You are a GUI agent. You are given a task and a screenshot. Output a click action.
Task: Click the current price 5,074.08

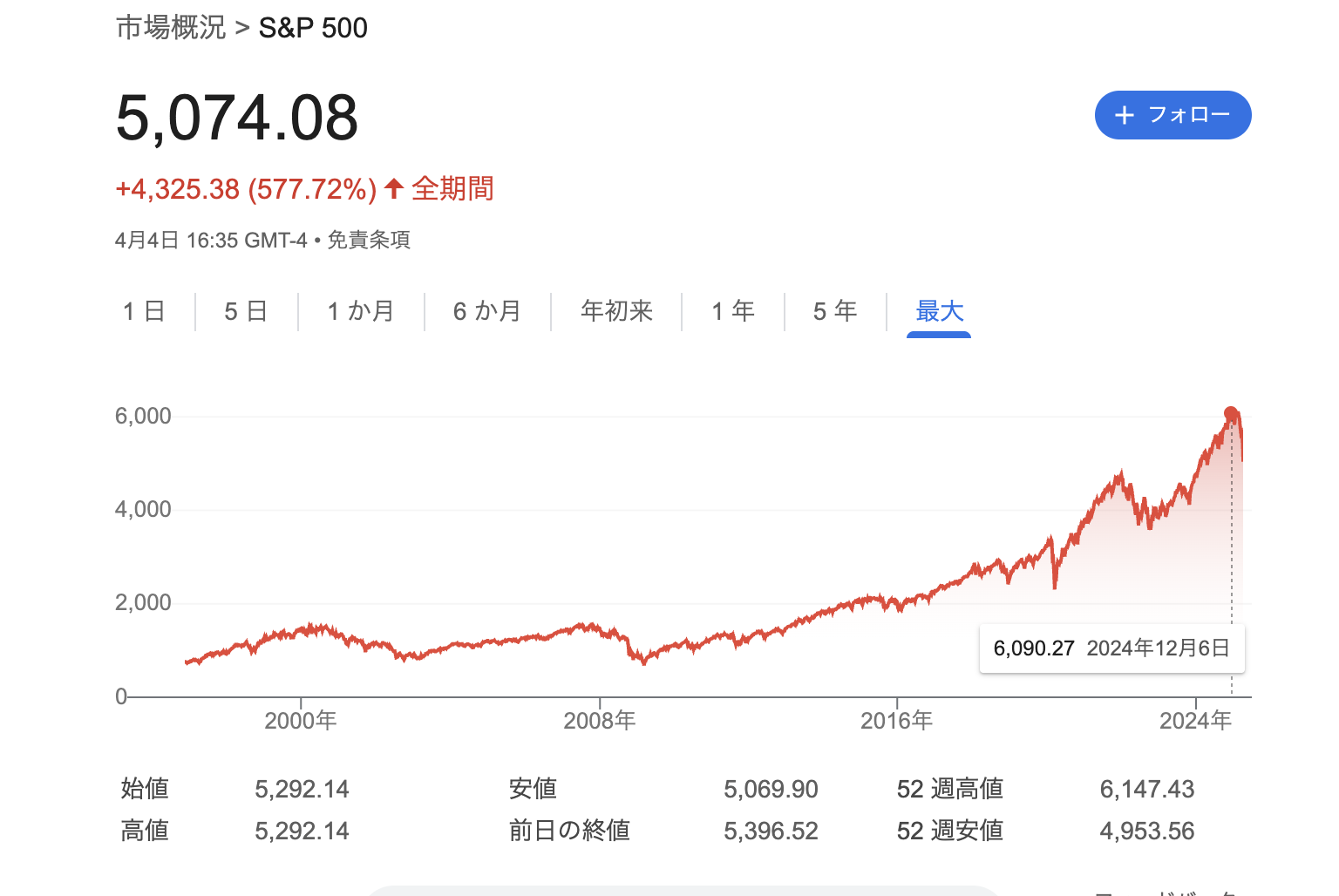[x=237, y=118]
